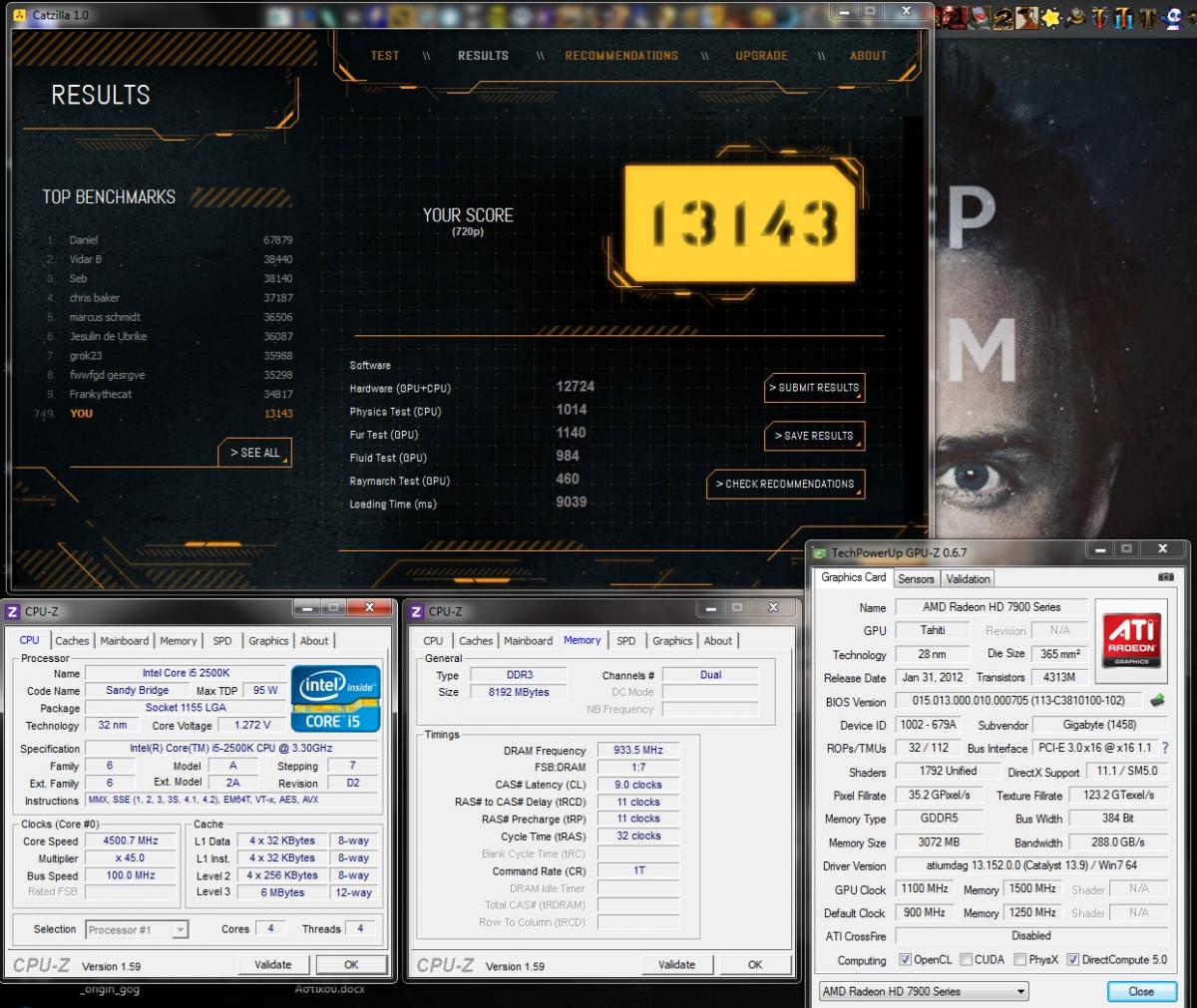Viewport: 1197px width, 1008px height.
Task: Switch to the Validation tab in GPU-Z
Action: pos(968,578)
